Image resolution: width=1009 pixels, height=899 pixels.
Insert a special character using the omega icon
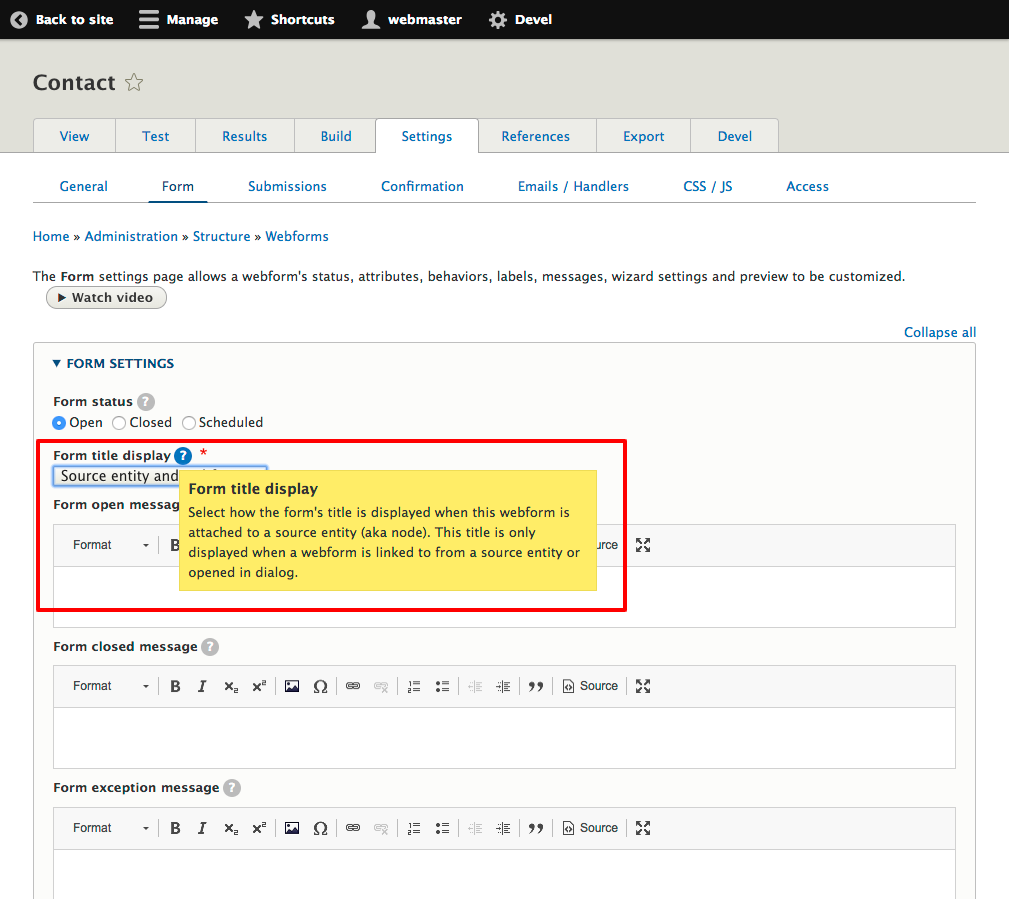click(320, 686)
